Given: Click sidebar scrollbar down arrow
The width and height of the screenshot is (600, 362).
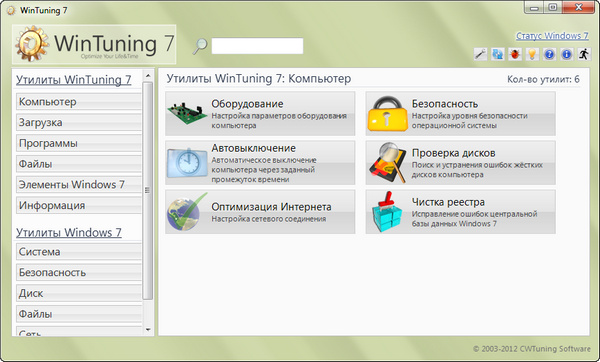Looking at the screenshot, I should coord(148,329).
